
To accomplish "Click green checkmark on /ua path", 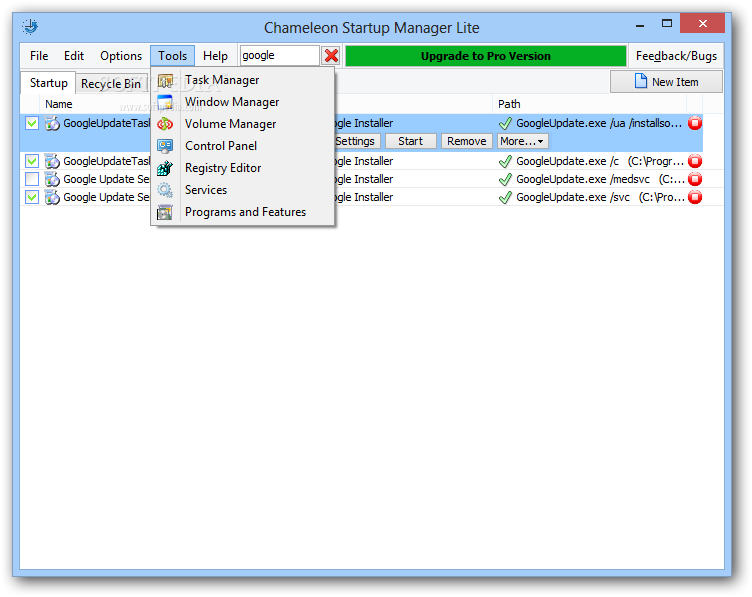I will (x=505, y=123).
